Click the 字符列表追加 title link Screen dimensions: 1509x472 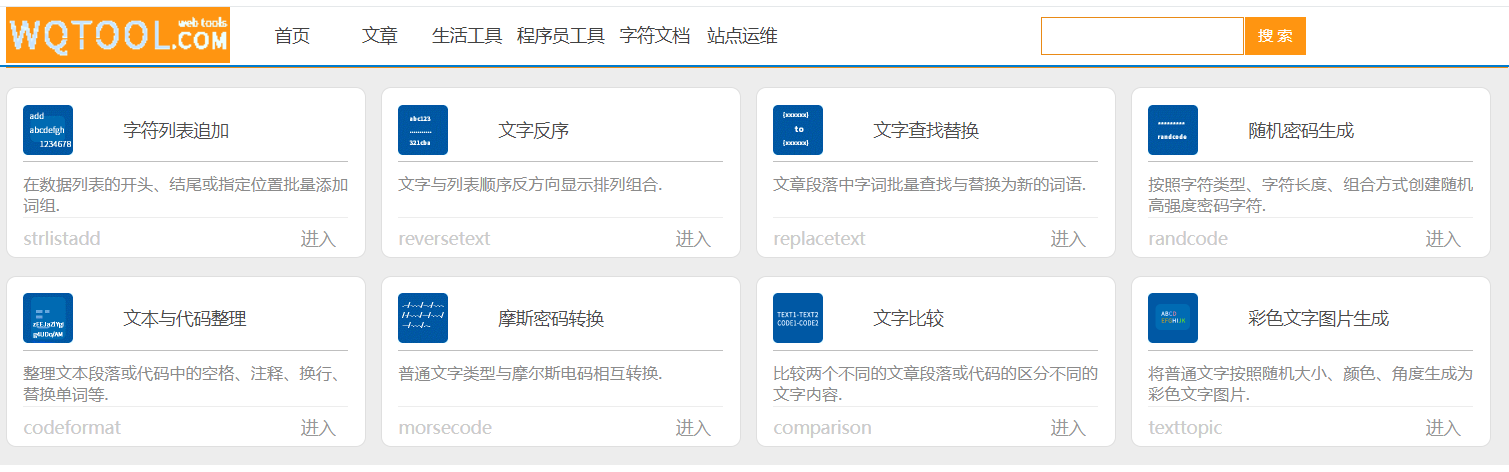(177, 131)
